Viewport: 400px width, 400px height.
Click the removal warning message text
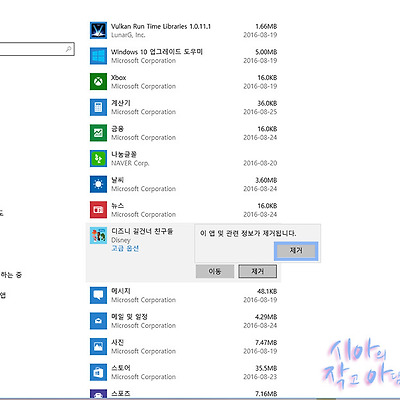(x=248, y=233)
